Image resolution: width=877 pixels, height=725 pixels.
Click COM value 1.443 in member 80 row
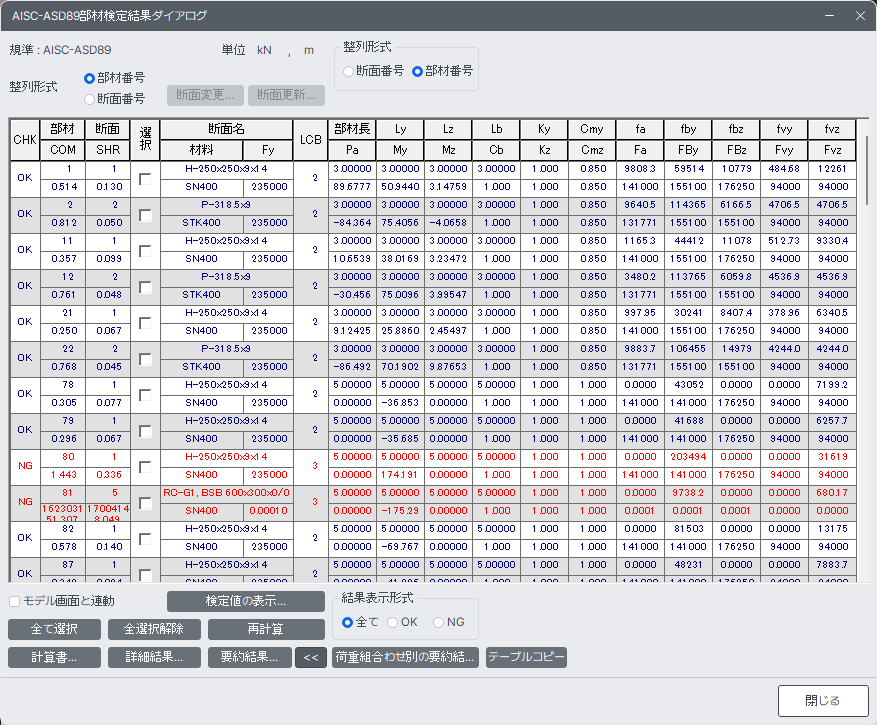coord(64,475)
